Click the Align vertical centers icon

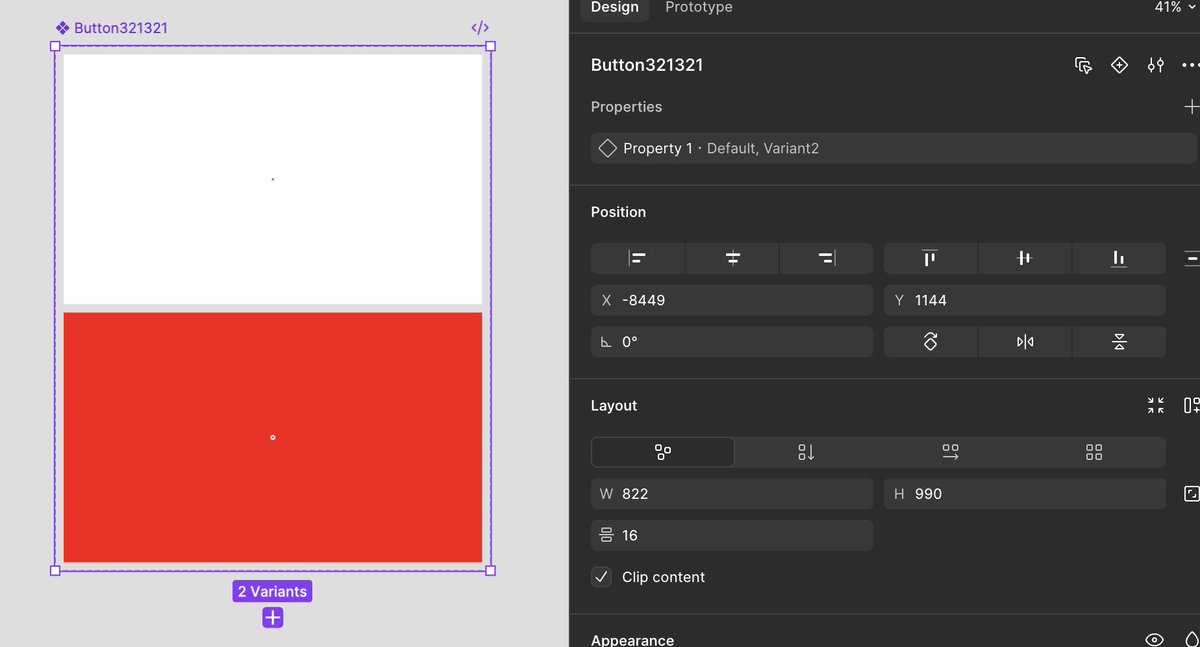click(1024, 258)
